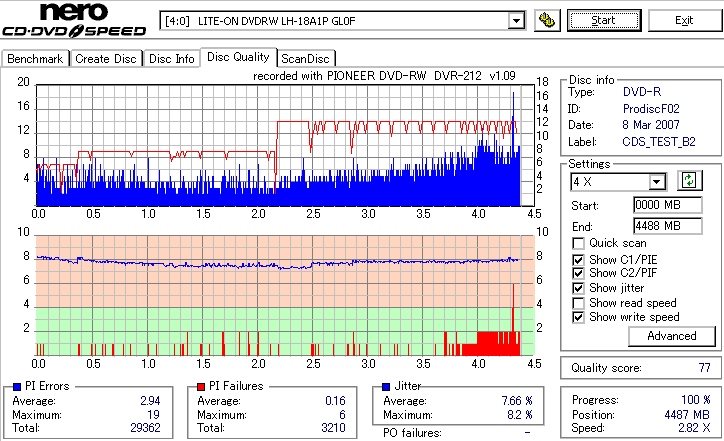This screenshot has height=441, width=724.
Task: Click the drive name LITE-ON DVDRW LH-18A1P
Action: click(x=277, y=21)
